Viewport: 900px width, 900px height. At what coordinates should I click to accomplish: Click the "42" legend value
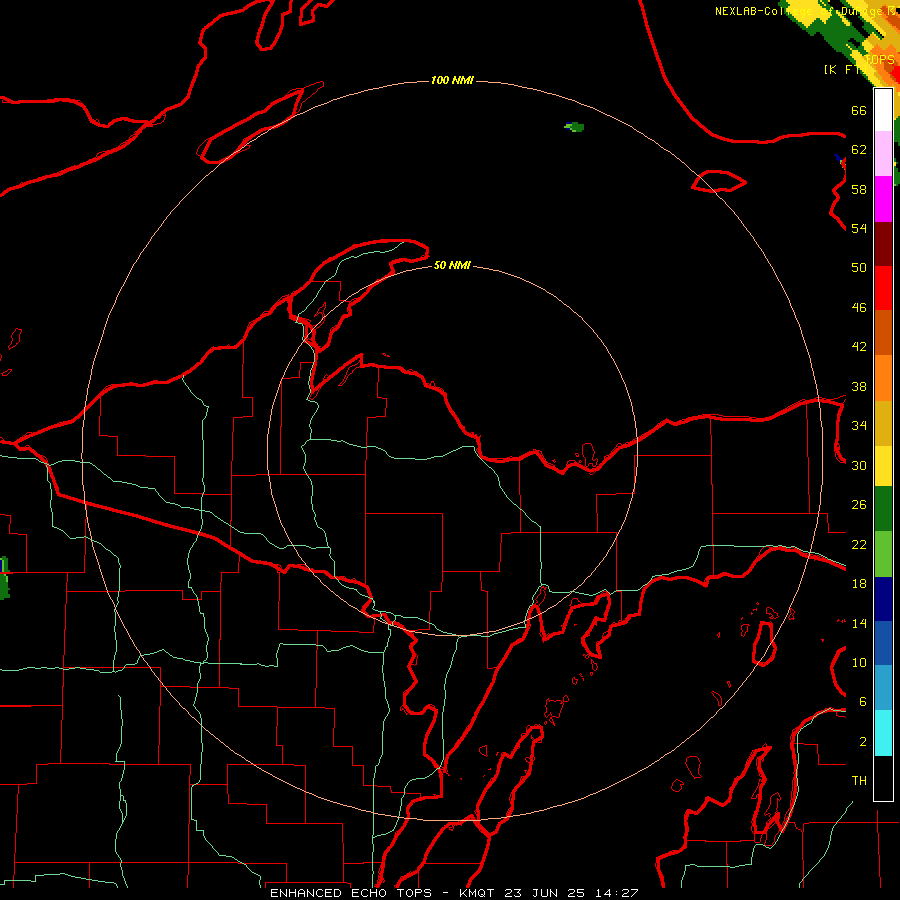tap(859, 347)
